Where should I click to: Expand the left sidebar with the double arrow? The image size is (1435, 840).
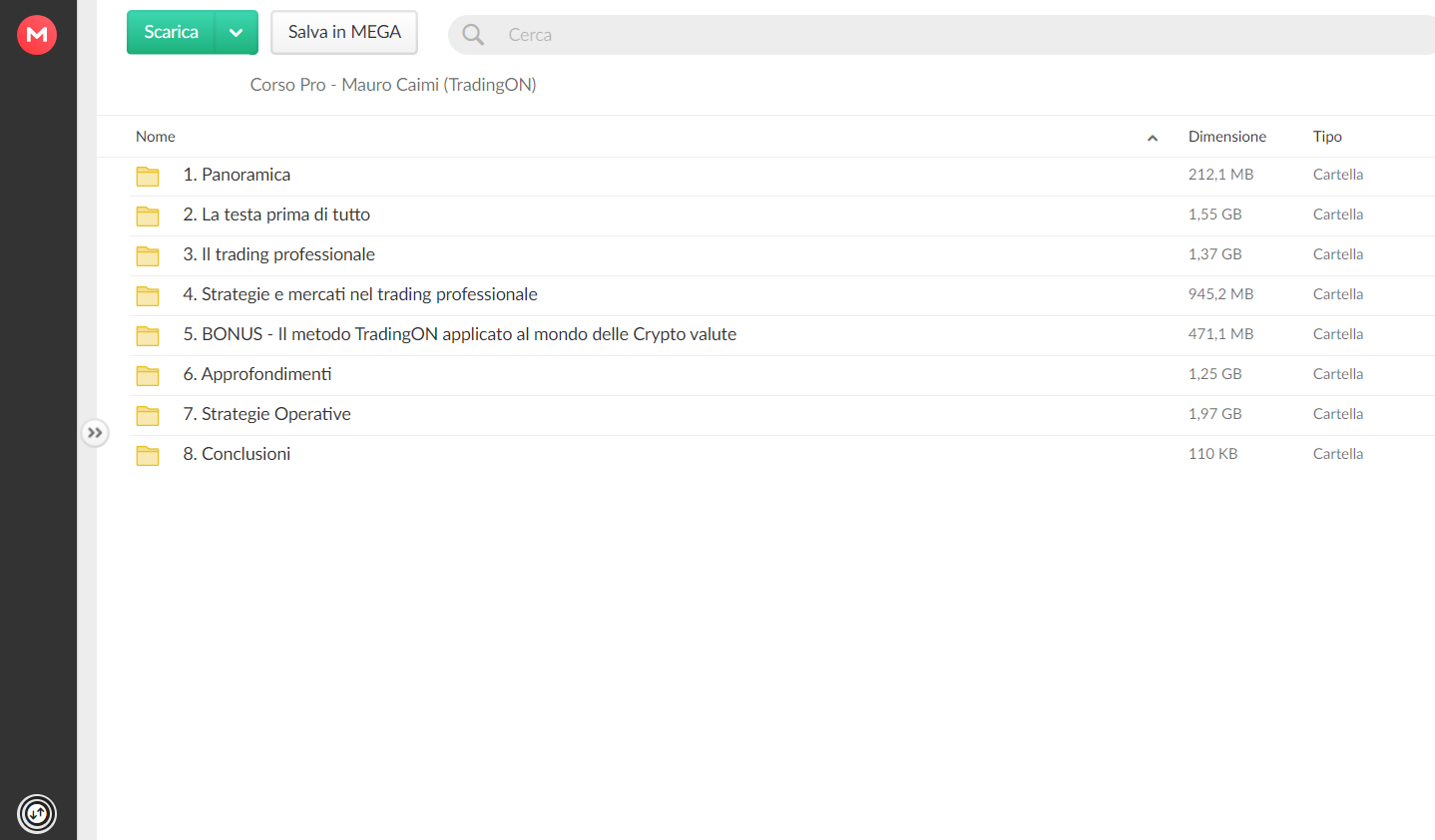click(95, 433)
